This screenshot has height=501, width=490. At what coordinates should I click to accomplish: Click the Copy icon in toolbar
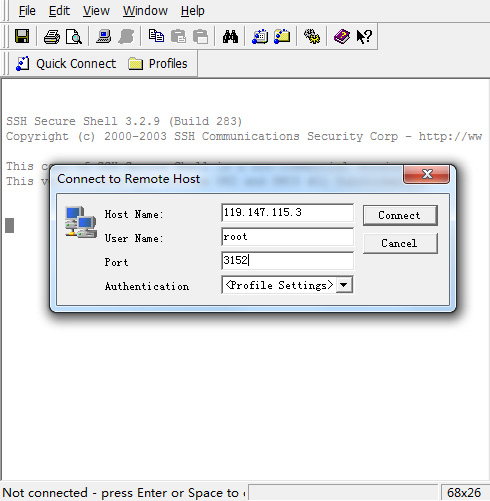point(156,36)
